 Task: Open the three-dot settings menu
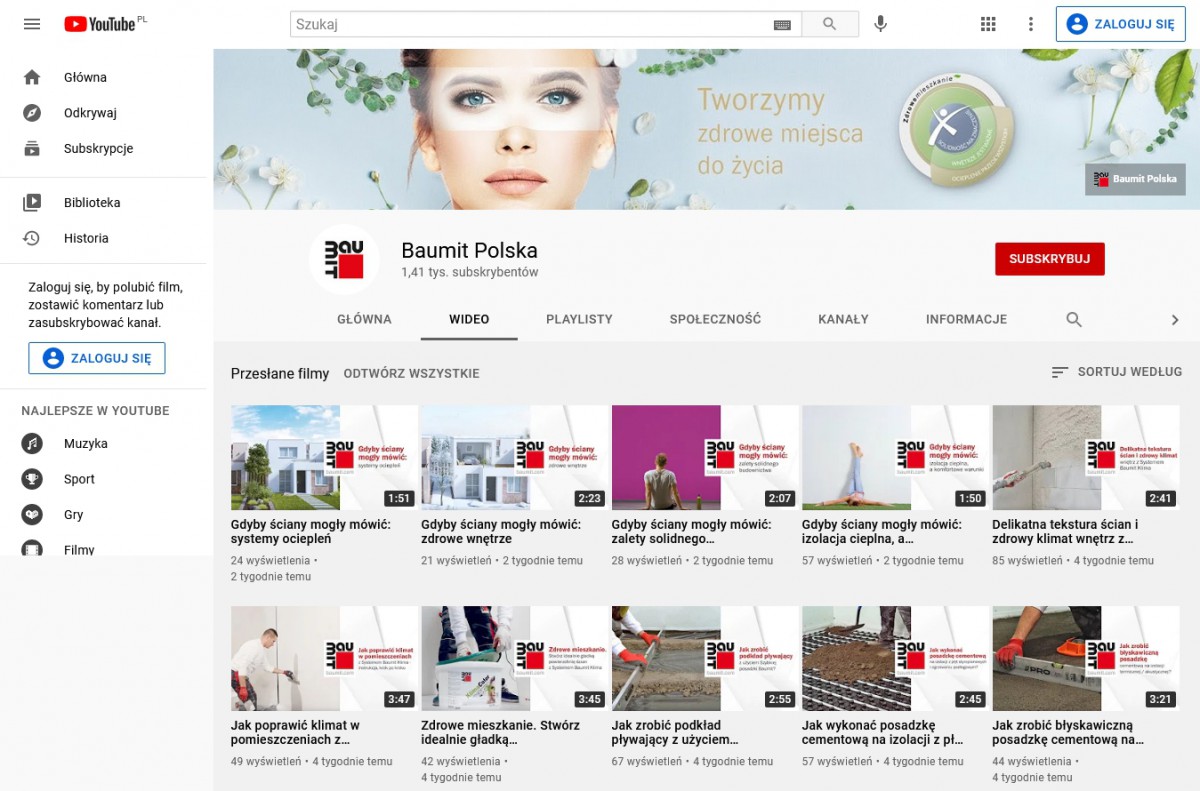[x=1031, y=24]
